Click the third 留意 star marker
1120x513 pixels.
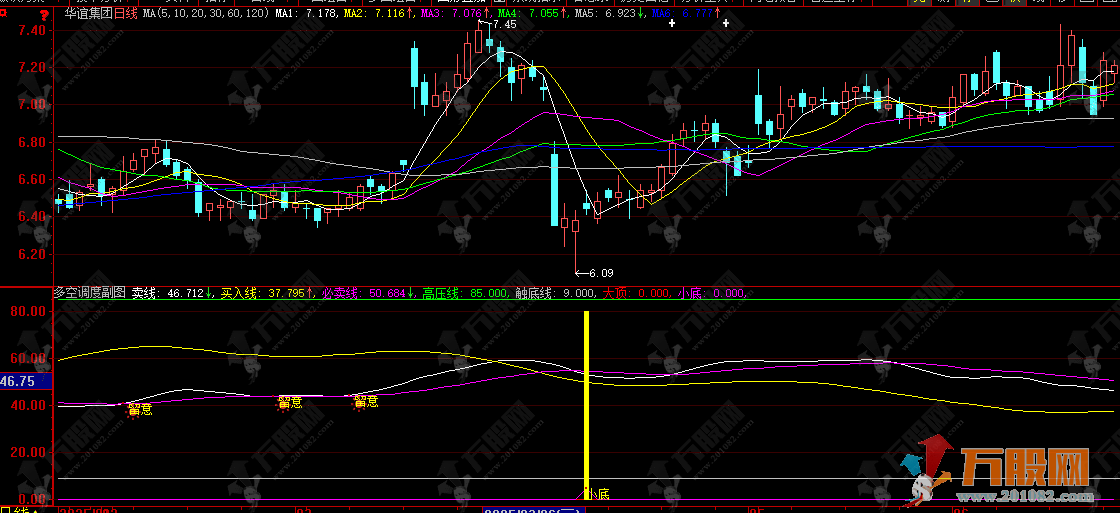point(366,402)
